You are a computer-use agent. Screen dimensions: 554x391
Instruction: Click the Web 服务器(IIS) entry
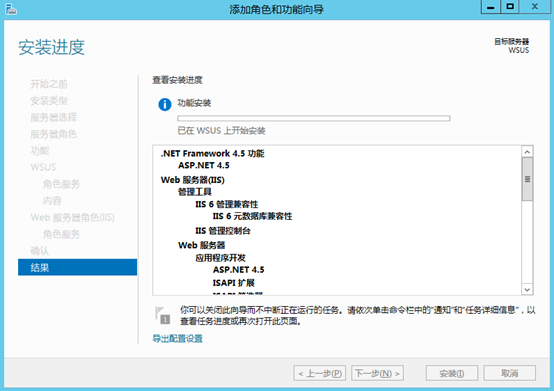[193, 180]
